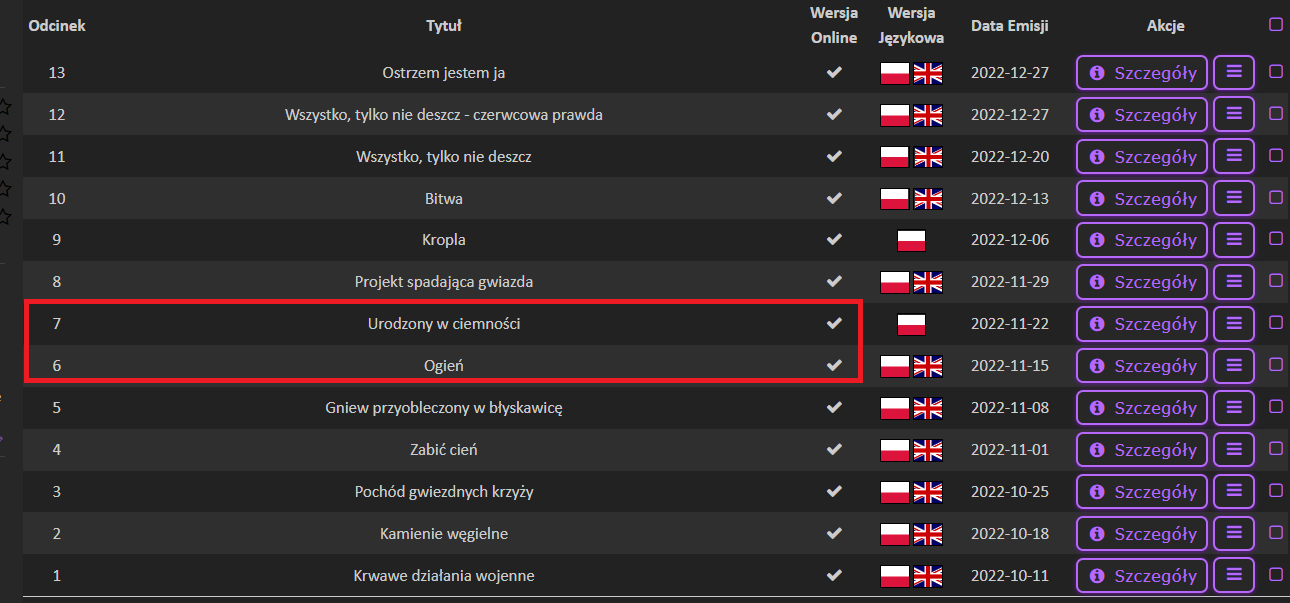
Task: Tick the checkbox for episode 5 row
Action: (x=1276, y=407)
